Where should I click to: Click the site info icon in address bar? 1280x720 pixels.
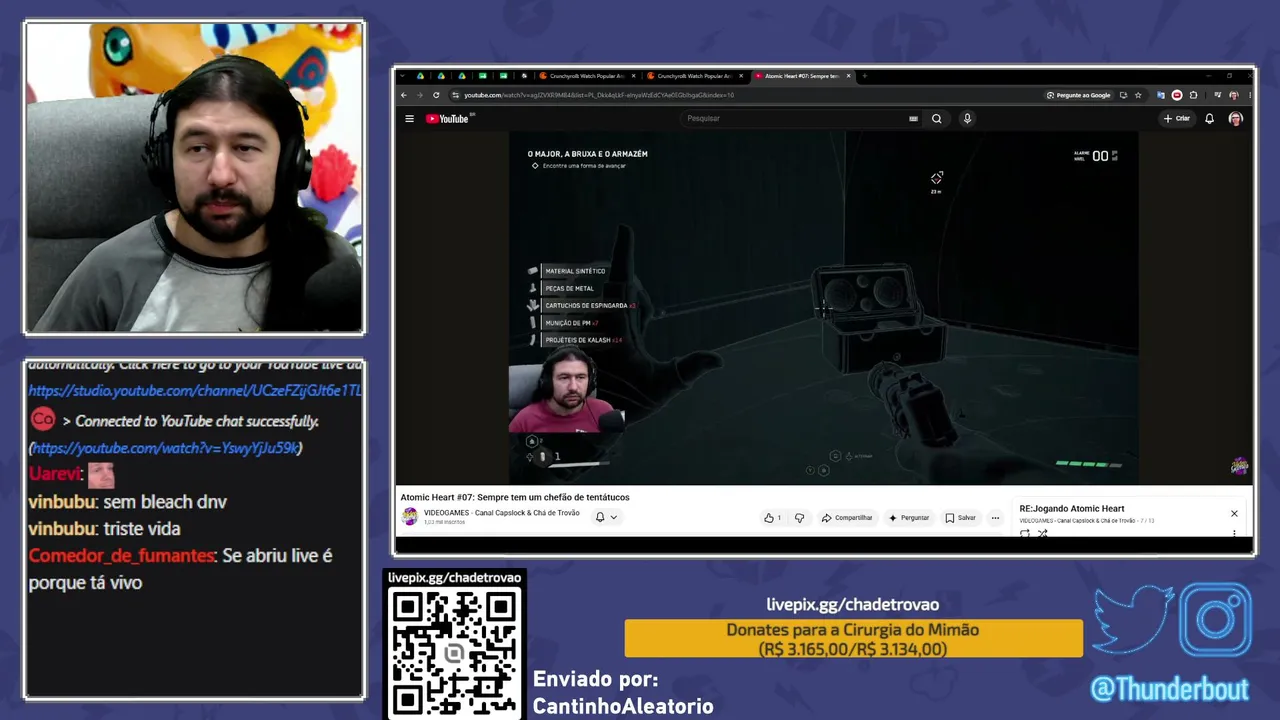tap(455, 95)
